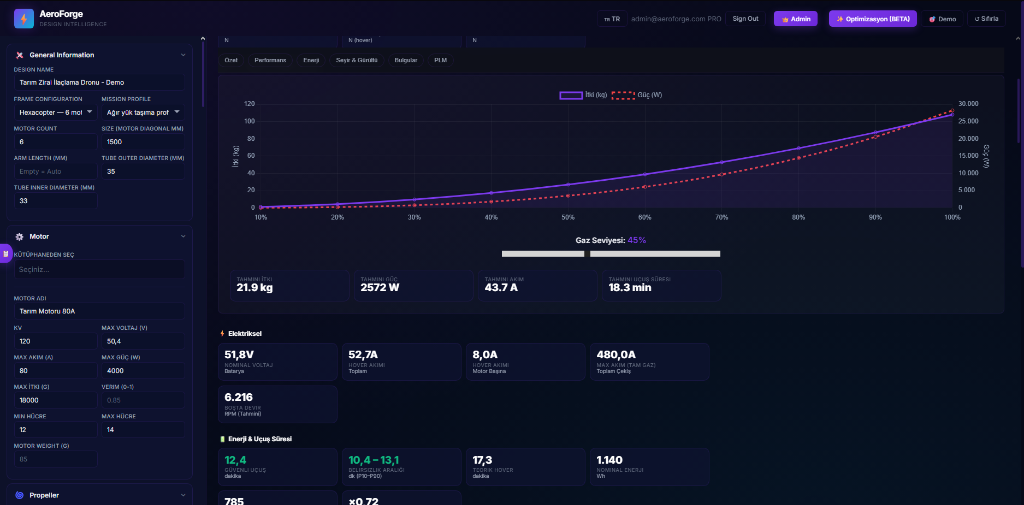Click the Max Hücre input field
This screenshot has width=1024, height=505.
pos(142,429)
